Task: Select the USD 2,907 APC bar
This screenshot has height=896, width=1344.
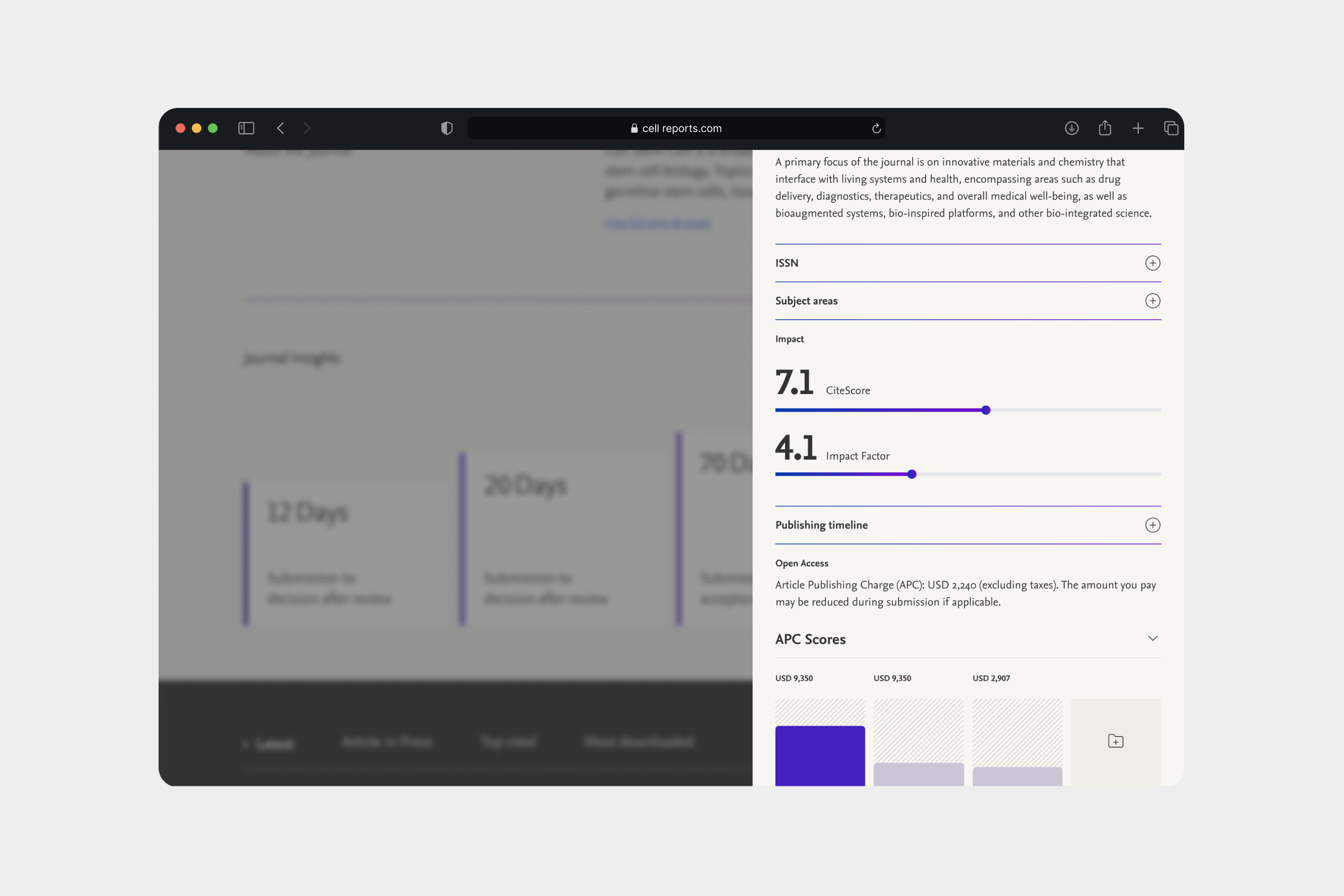Action: tap(1017, 776)
